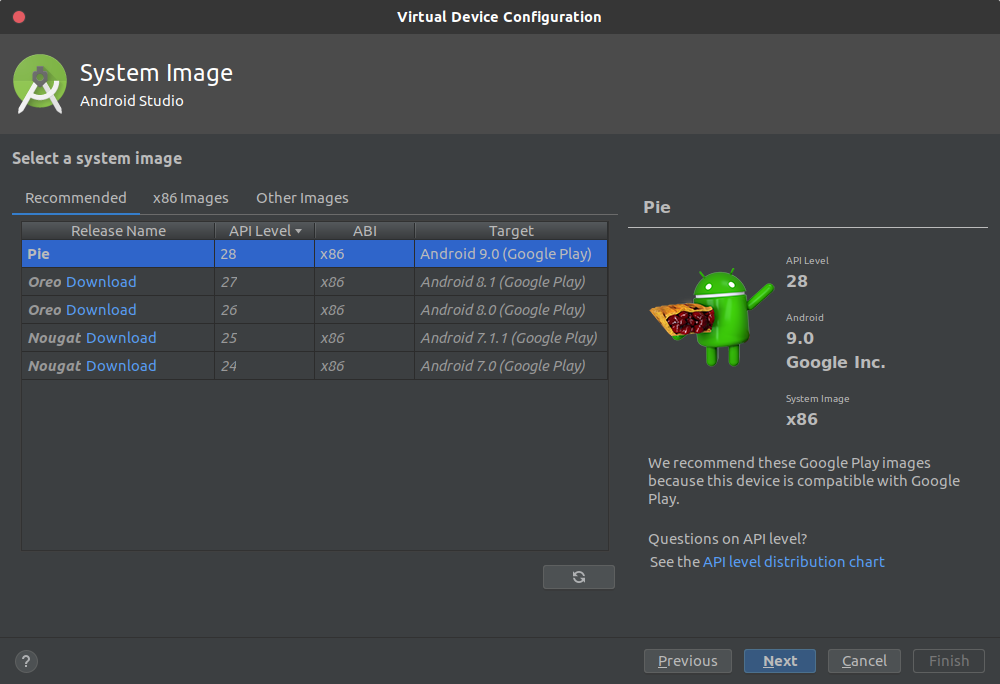Click API level 27 cell in table
Image resolution: width=1000 pixels, height=684 pixels.
pyautogui.click(x=265, y=282)
